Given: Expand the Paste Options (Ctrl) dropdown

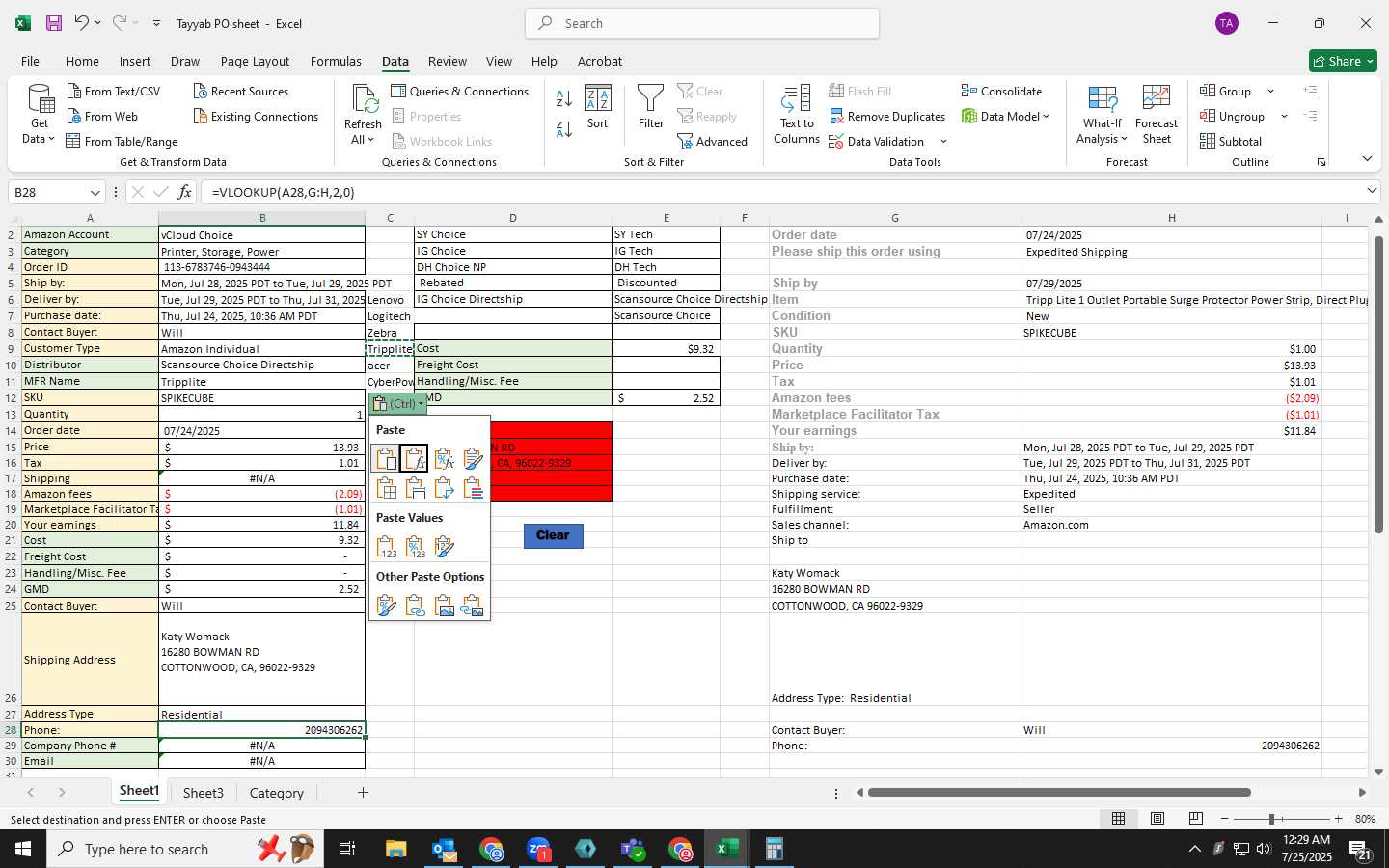Looking at the screenshot, I should click(397, 404).
